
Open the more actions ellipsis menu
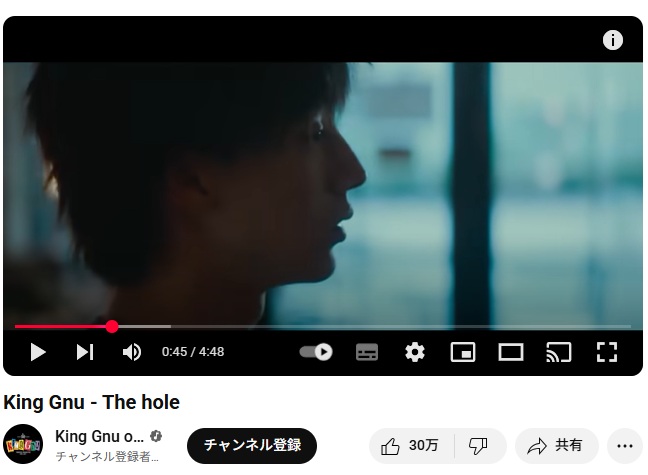[x=624, y=446]
